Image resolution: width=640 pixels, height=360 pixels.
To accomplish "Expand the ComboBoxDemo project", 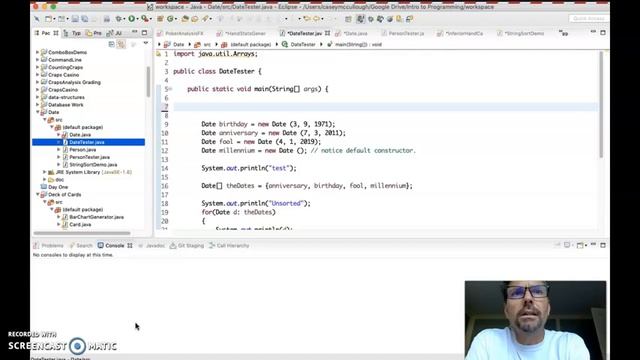I will pos(38,52).
